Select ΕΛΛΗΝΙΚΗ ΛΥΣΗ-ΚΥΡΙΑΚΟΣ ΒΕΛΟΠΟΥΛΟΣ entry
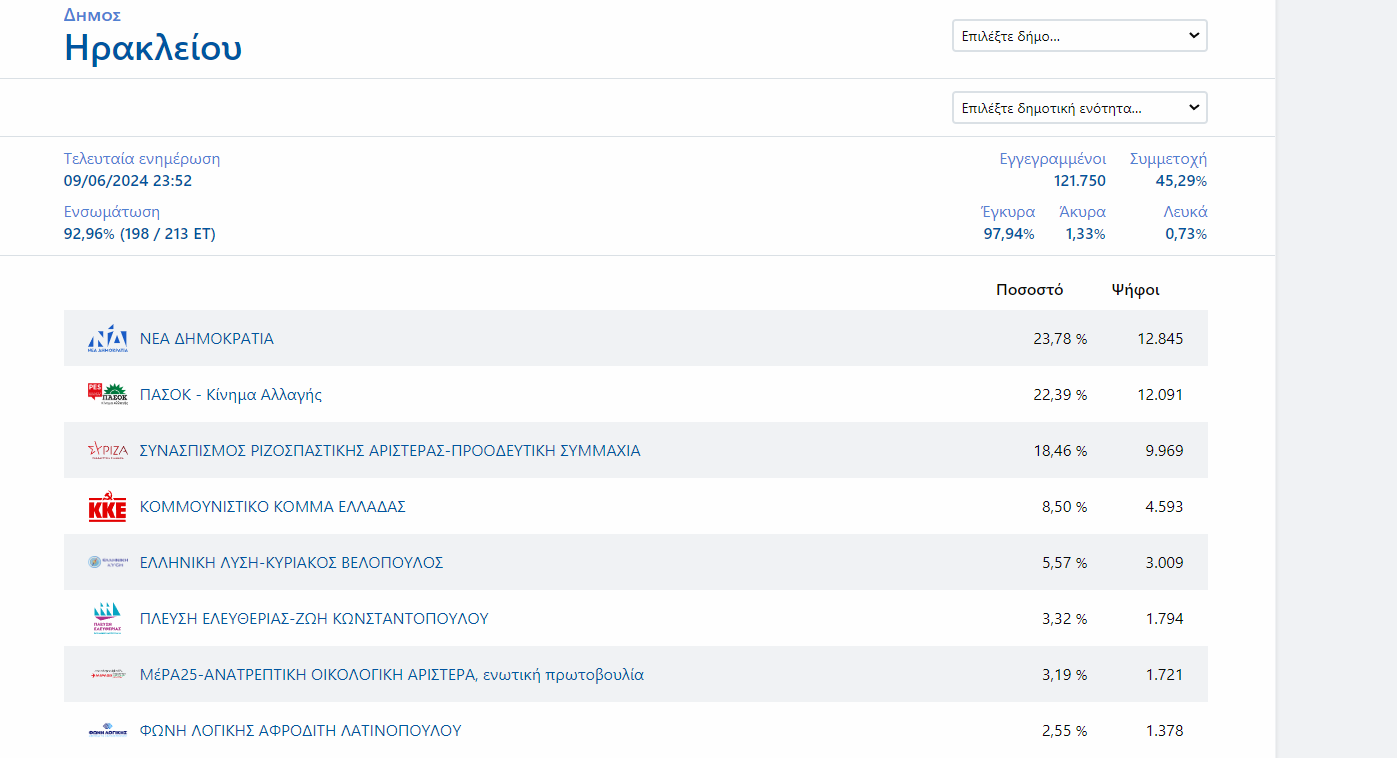Image resolution: width=1397 pixels, height=758 pixels. pyautogui.click(x=291, y=563)
